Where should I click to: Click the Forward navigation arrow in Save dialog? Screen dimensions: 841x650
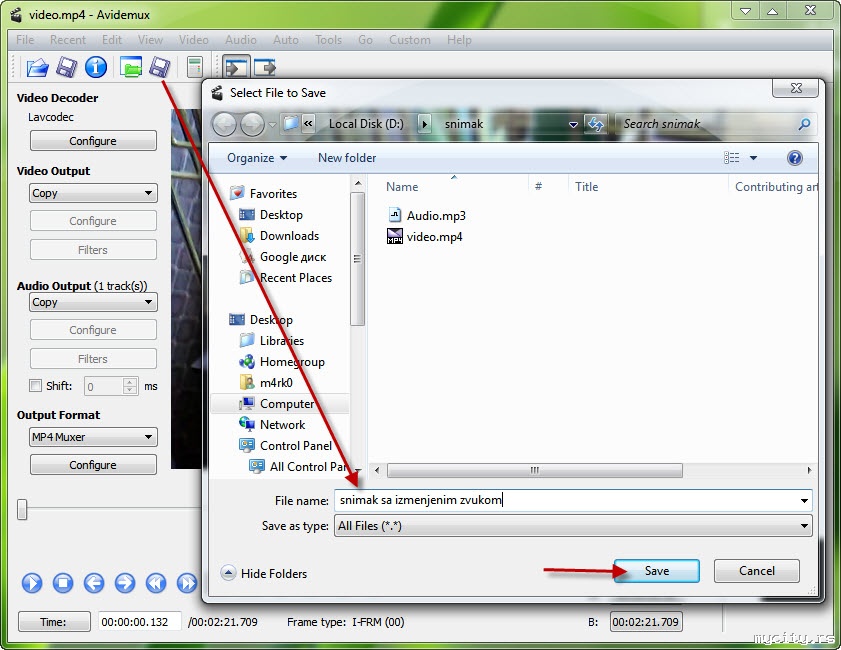[x=252, y=124]
